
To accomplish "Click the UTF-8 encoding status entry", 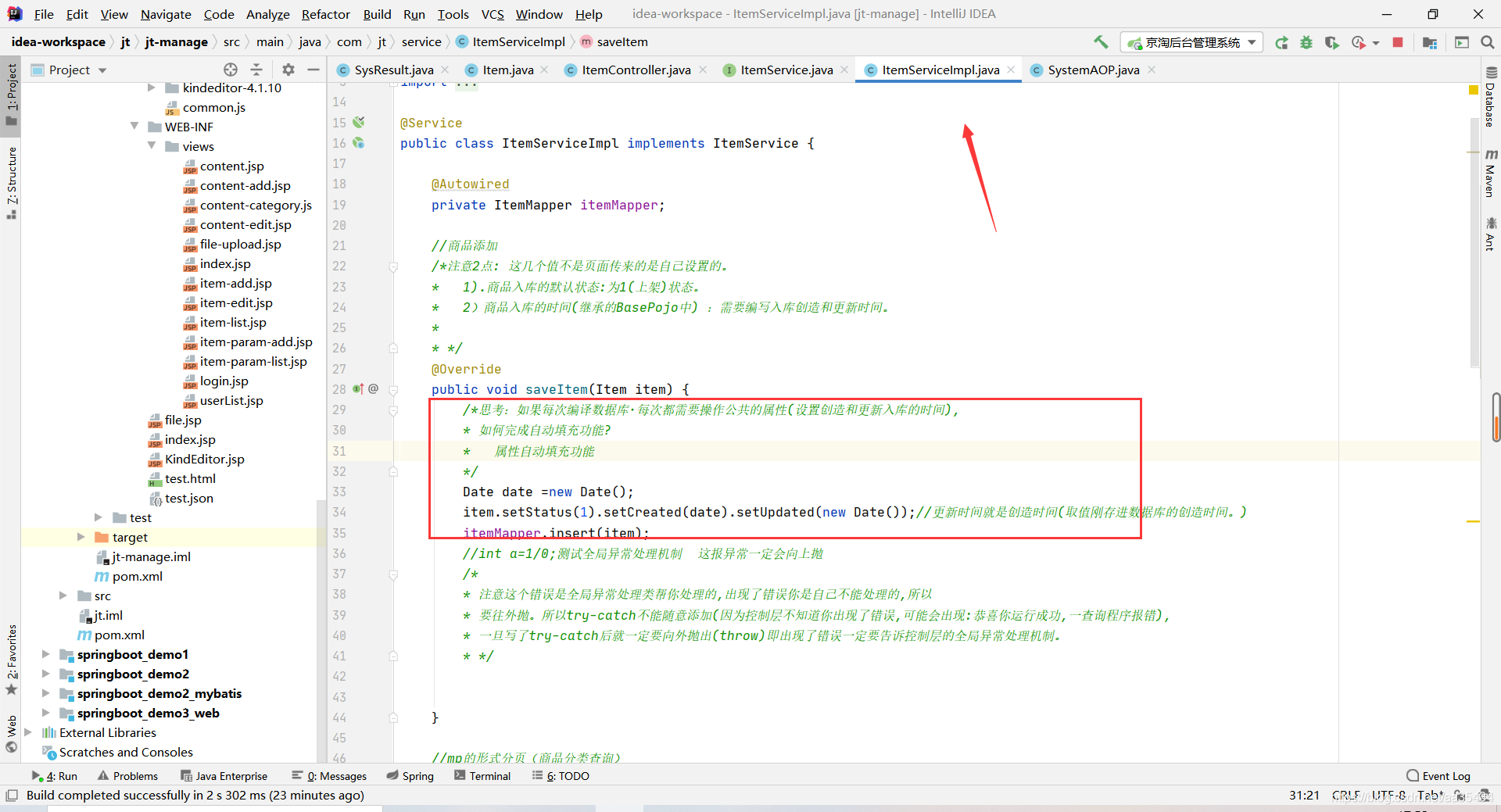I will 1388,795.
